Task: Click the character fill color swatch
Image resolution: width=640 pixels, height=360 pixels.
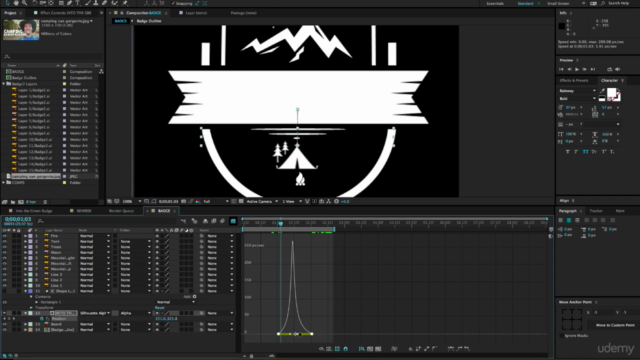Action: (611, 93)
